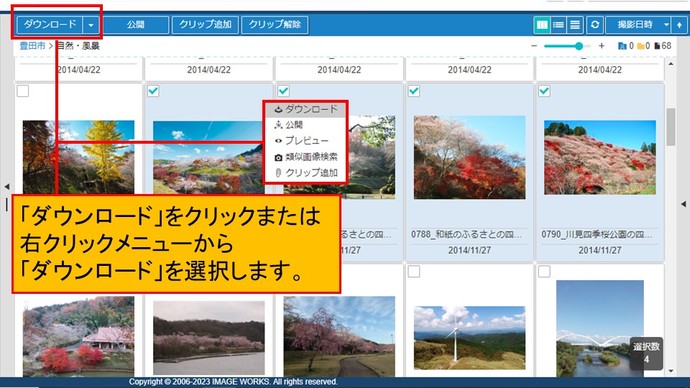Click the ダウンロード toolbar button
This screenshot has width=690, height=388.
click(x=49, y=25)
